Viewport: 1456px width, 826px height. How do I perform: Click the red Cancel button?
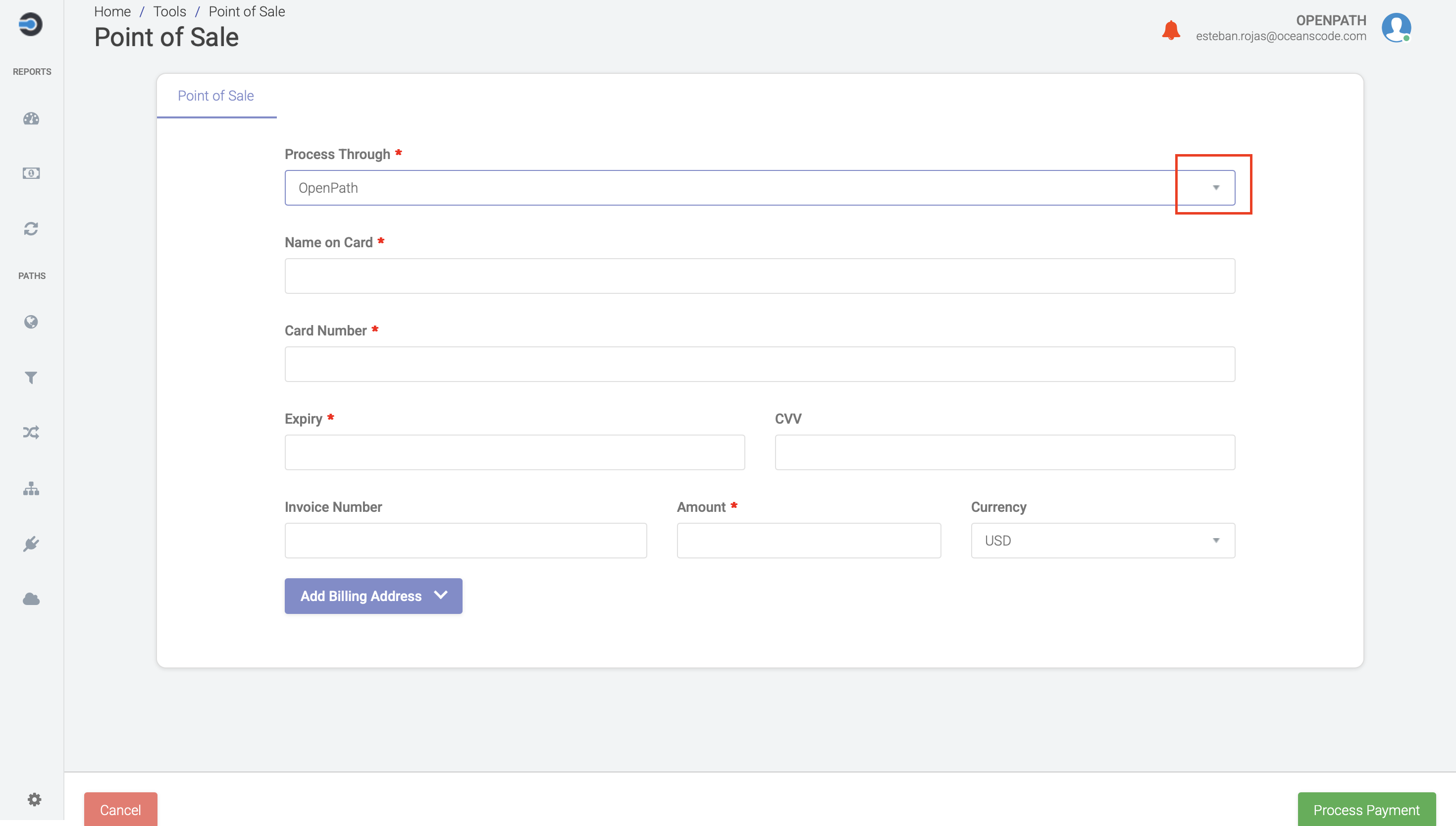tap(121, 810)
